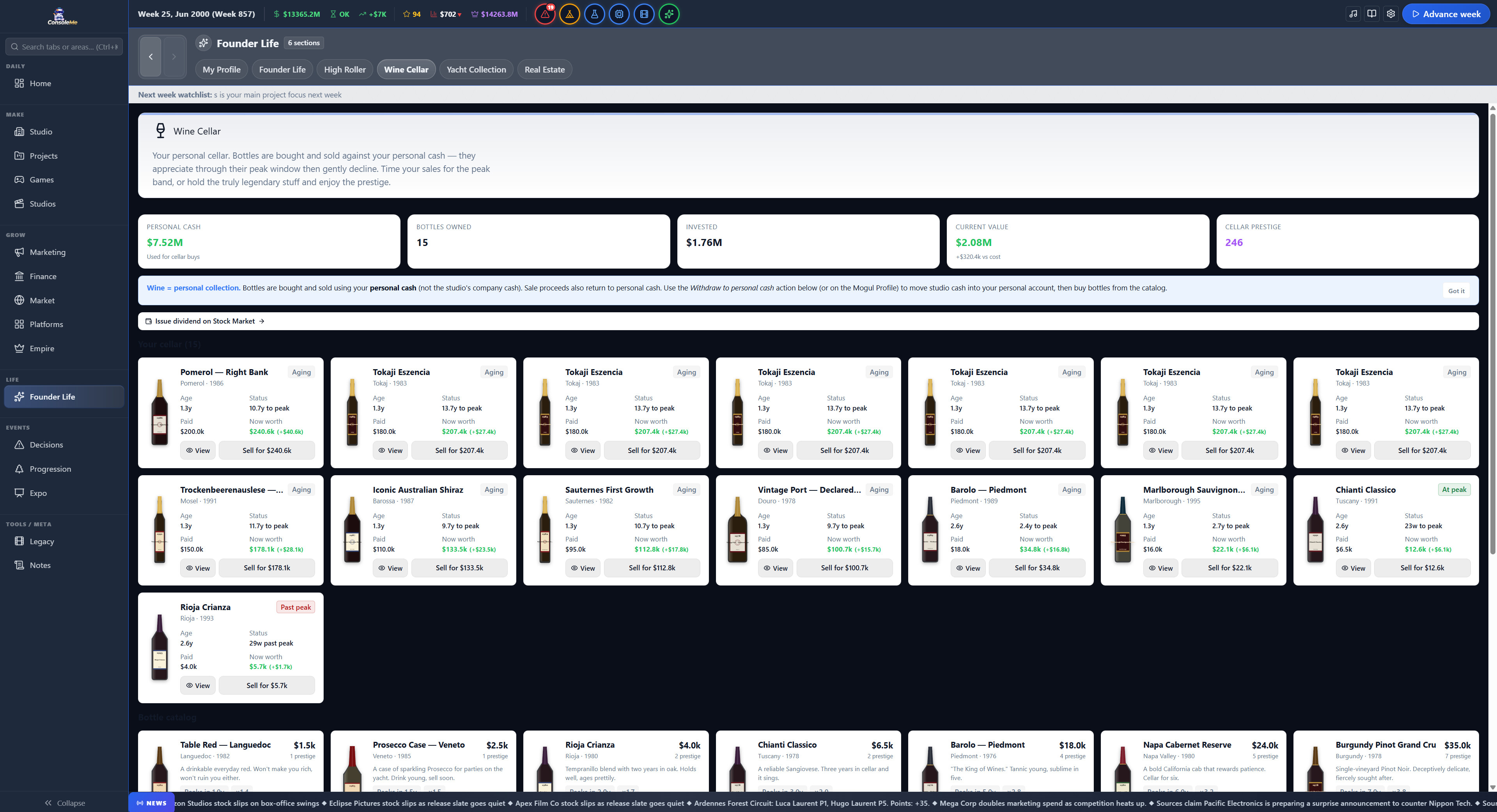Click the blue CPU chip icon
This screenshot has width=1497, height=812.
(620, 14)
